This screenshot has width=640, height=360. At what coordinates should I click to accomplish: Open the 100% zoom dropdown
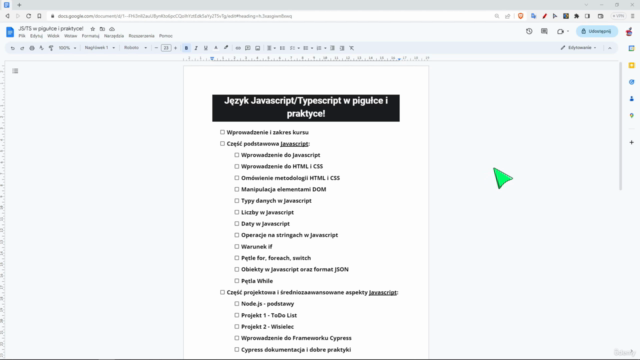tap(67, 48)
